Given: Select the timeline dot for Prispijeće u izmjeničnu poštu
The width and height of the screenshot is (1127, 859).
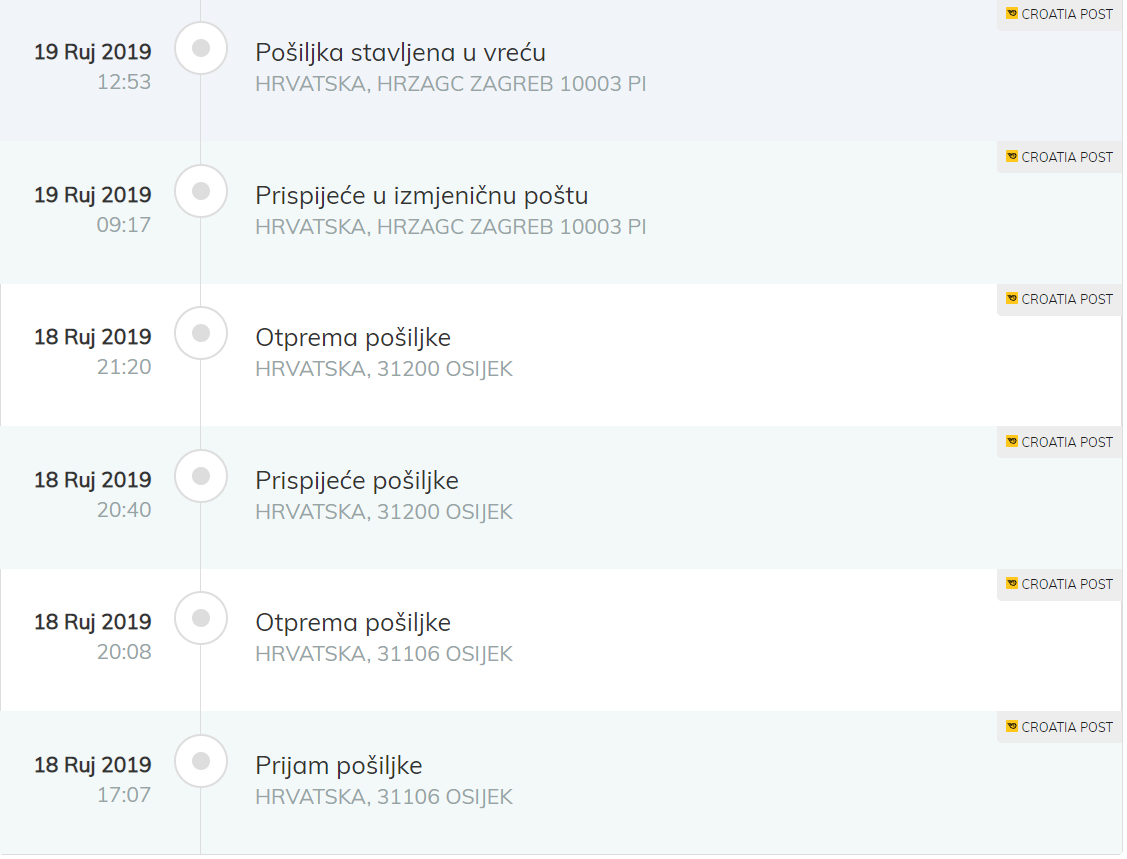Looking at the screenshot, I should click(201, 191).
